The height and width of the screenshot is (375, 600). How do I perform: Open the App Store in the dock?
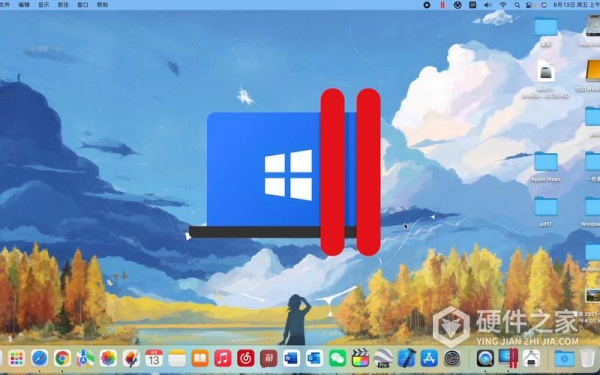pyautogui.click(x=429, y=359)
